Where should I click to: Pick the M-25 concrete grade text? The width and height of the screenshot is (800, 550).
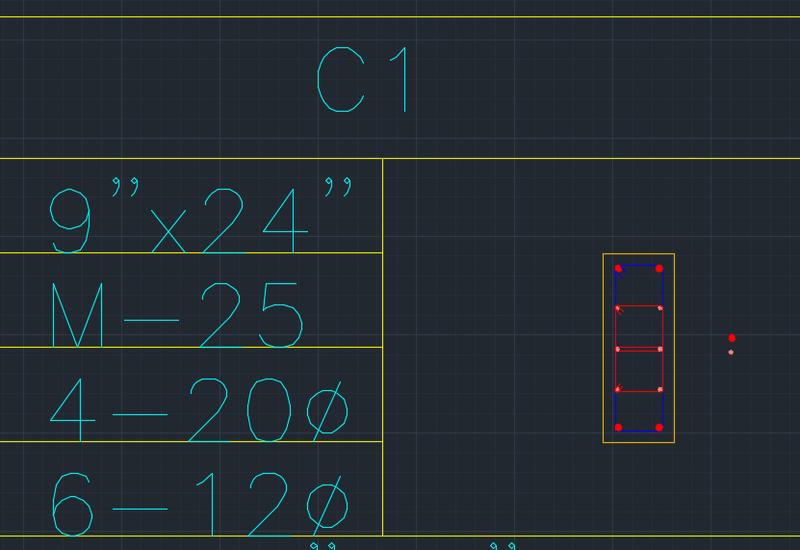[x=177, y=315]
